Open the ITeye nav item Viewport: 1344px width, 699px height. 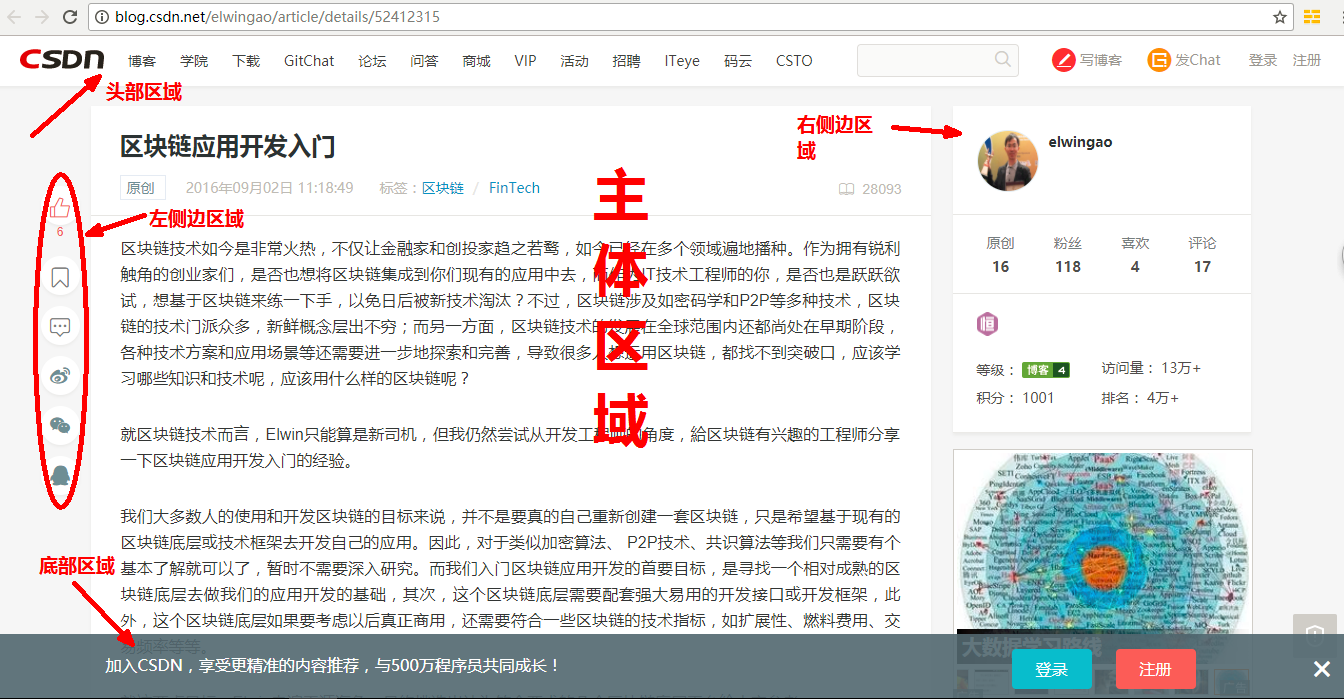pos(682,61)
